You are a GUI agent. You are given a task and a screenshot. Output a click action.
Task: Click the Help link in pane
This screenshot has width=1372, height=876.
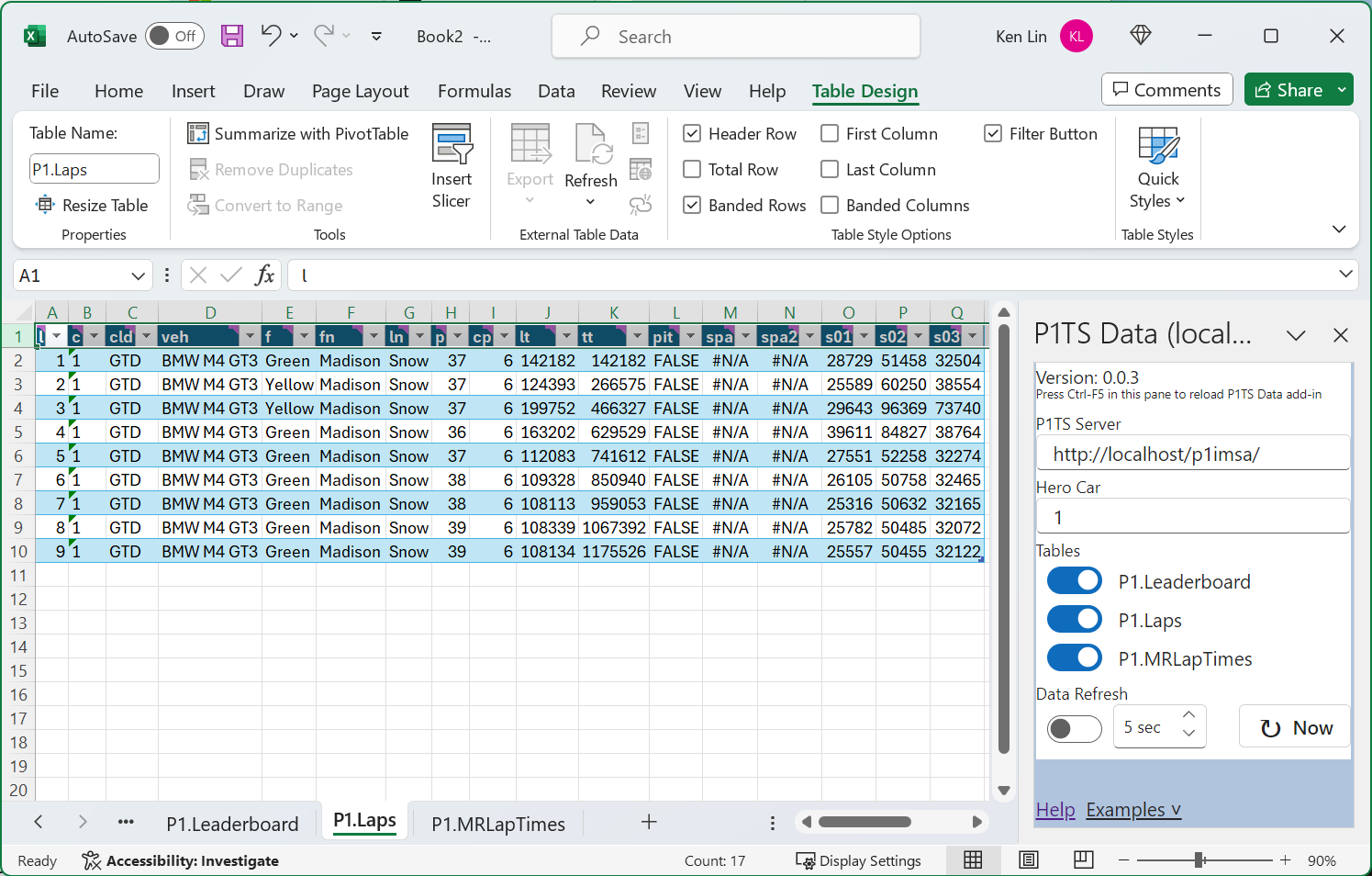[x=1055, y=810]
